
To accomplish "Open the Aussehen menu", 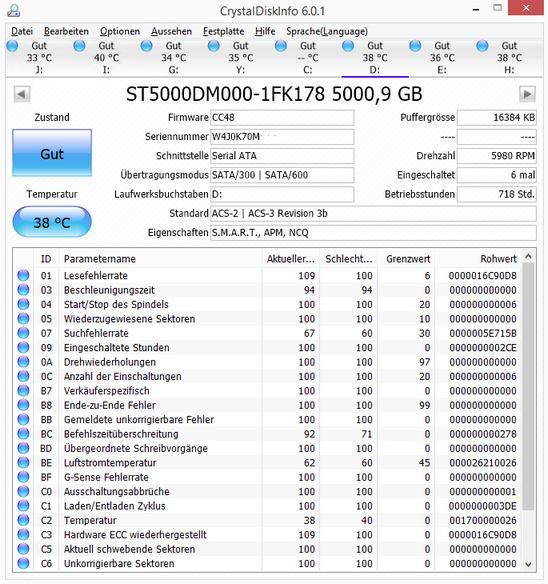I will (171, 31).
